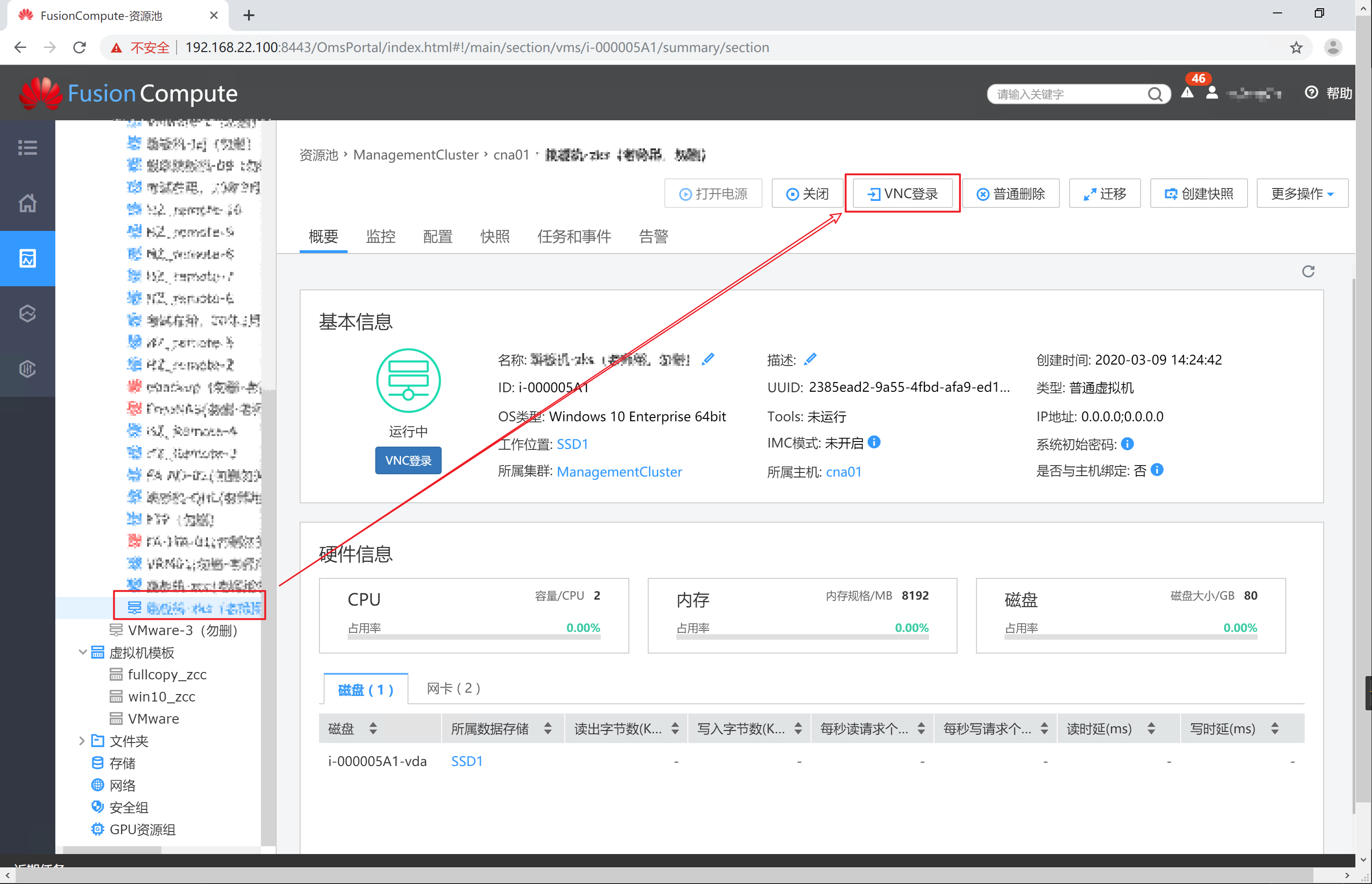Screen dimensions: 1372x884
Task: Click the VNC登录 toolbar button
Action: pyautogui.click(x=902, y=194)
